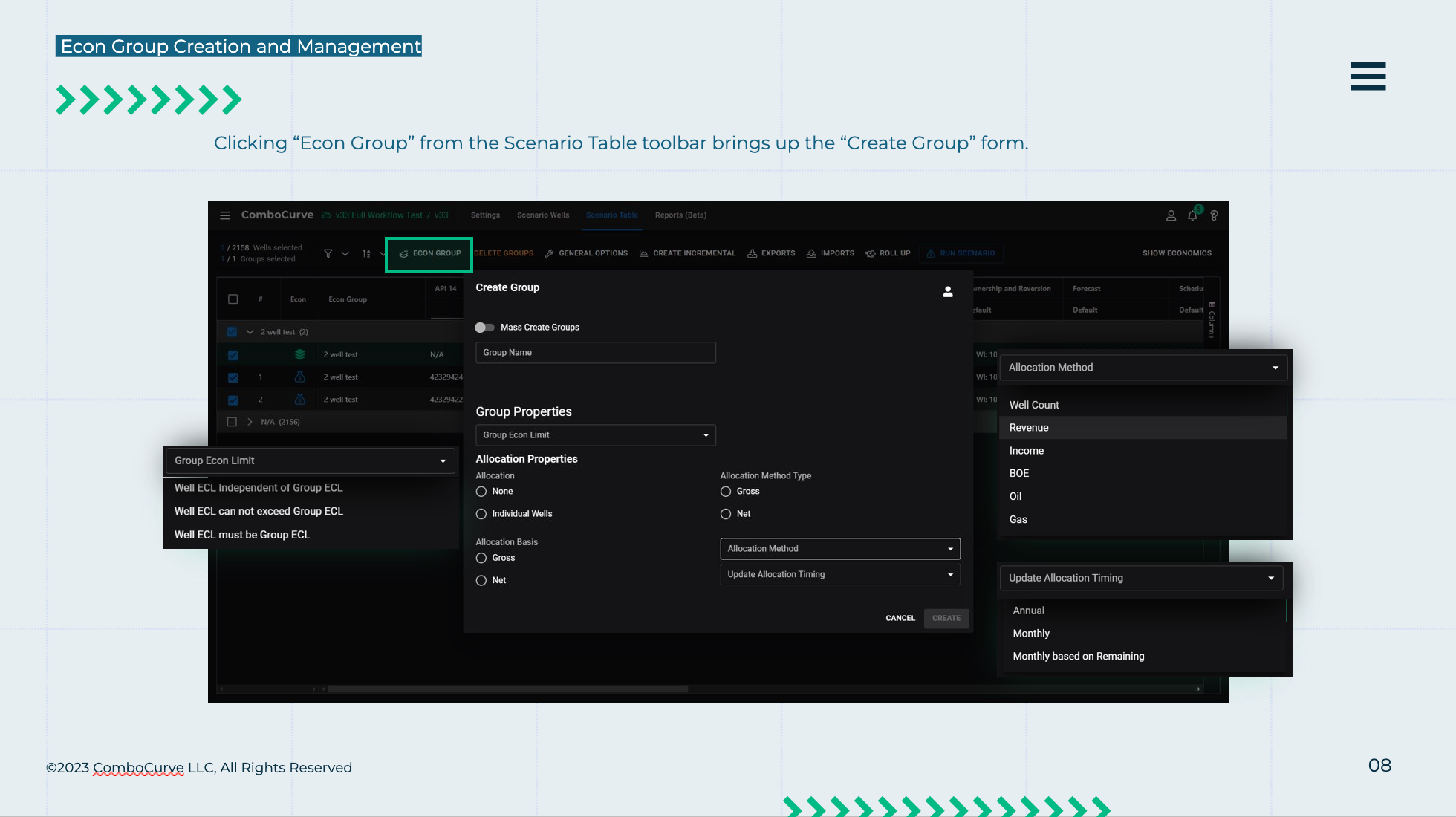Viewport: 1456px width, 817px height.
Task: Click the filter funnel icon
Action: (x=328, y=253)
